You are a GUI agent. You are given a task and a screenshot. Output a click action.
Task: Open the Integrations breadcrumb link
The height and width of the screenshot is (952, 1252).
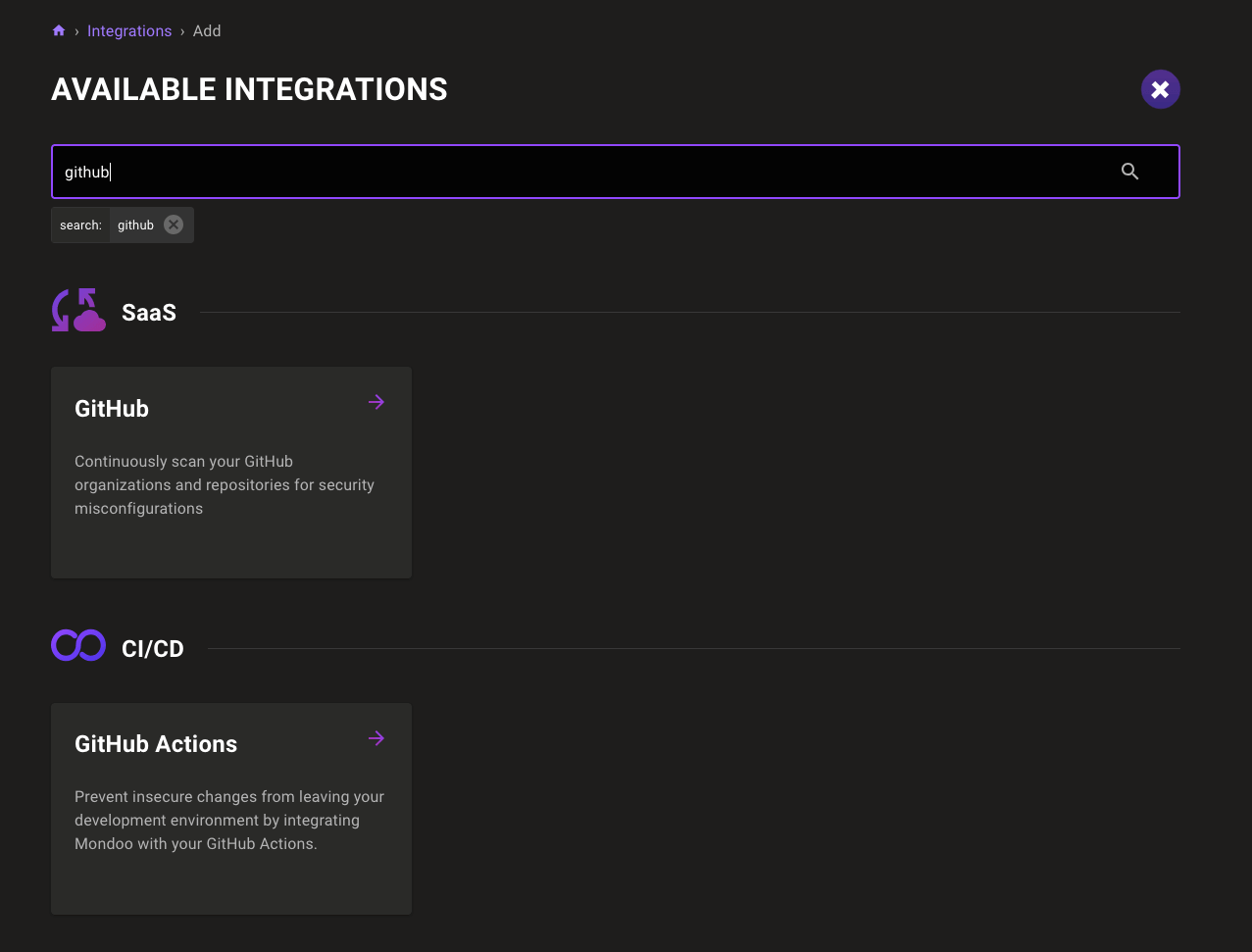pyautogui.click(x=129, y=30)
